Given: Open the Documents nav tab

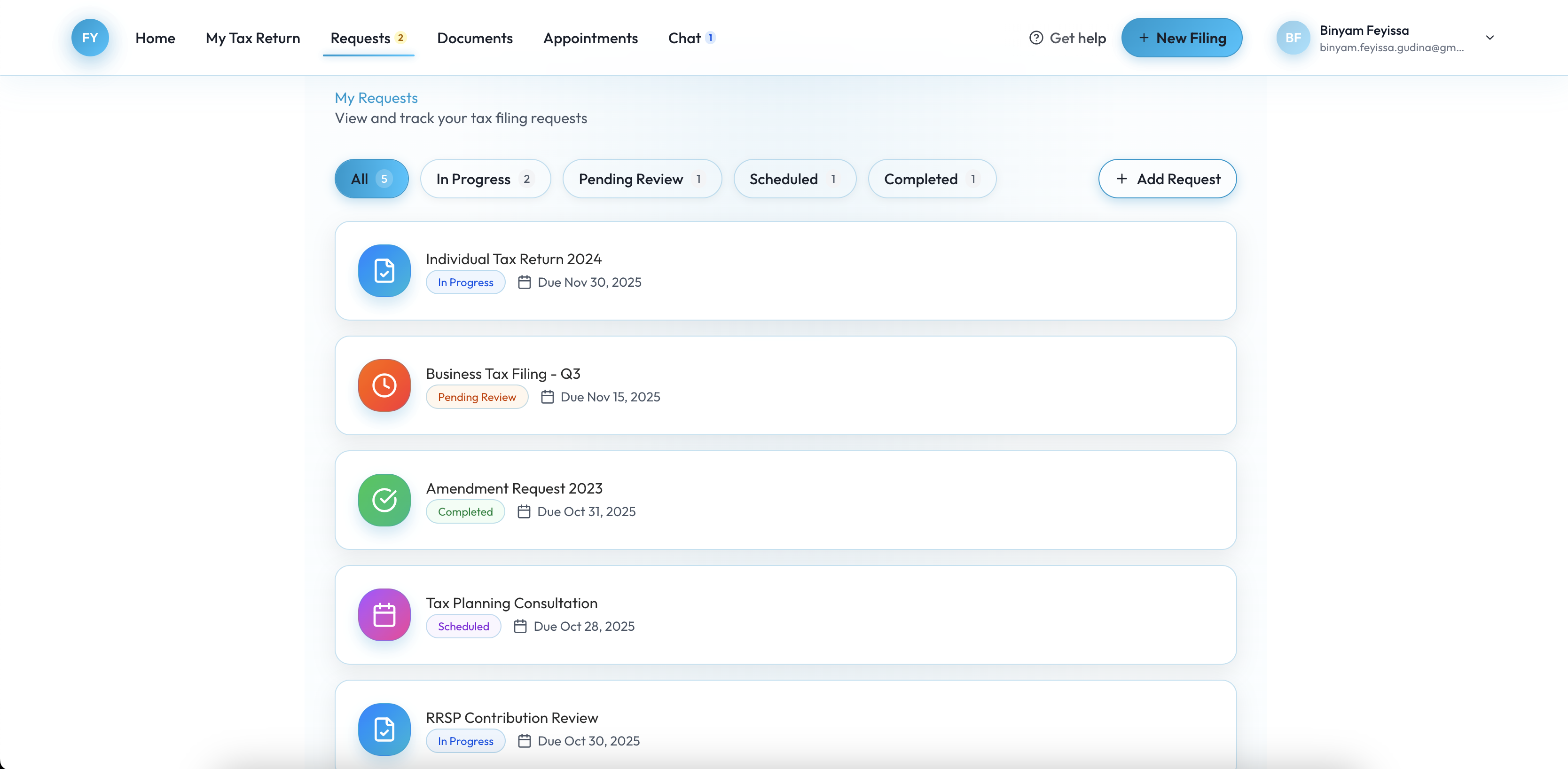Looking at the screenshot, I should pos(475,38).
